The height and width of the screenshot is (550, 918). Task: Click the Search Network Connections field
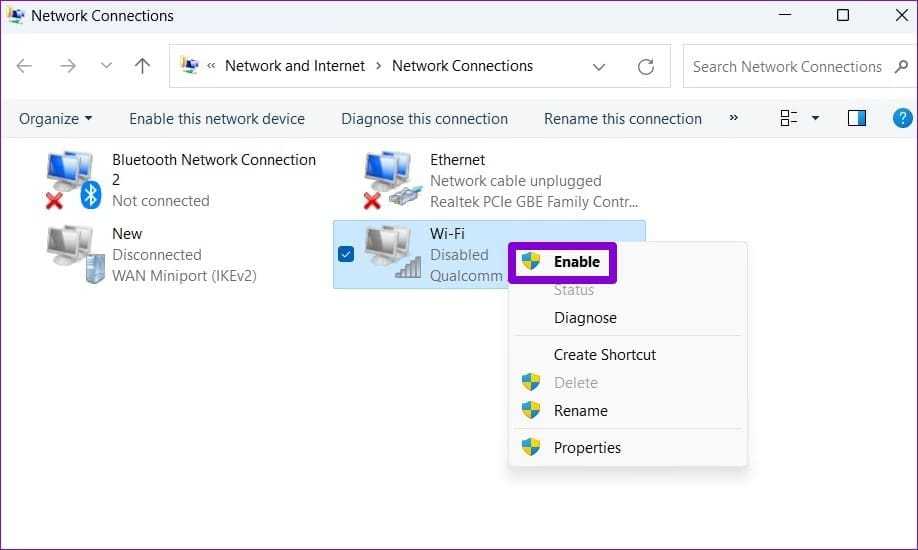coord(787,67)
